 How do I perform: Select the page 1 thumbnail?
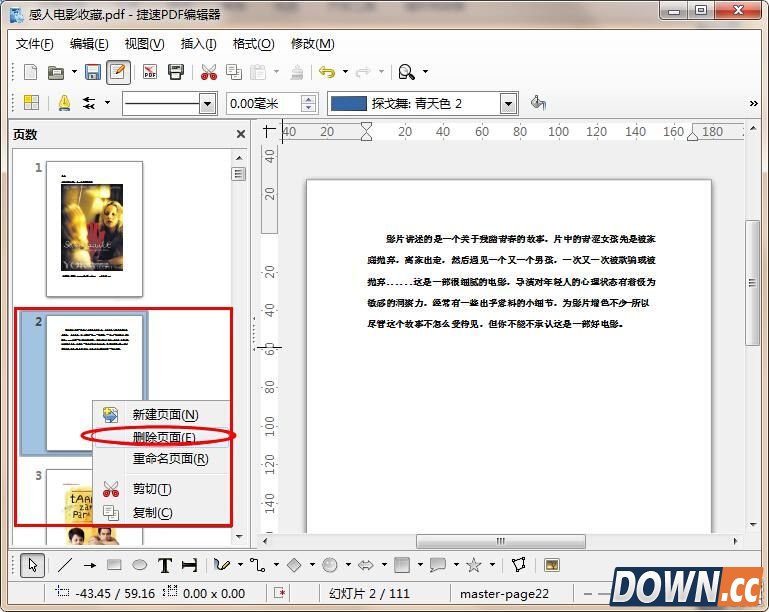[94, 228]
